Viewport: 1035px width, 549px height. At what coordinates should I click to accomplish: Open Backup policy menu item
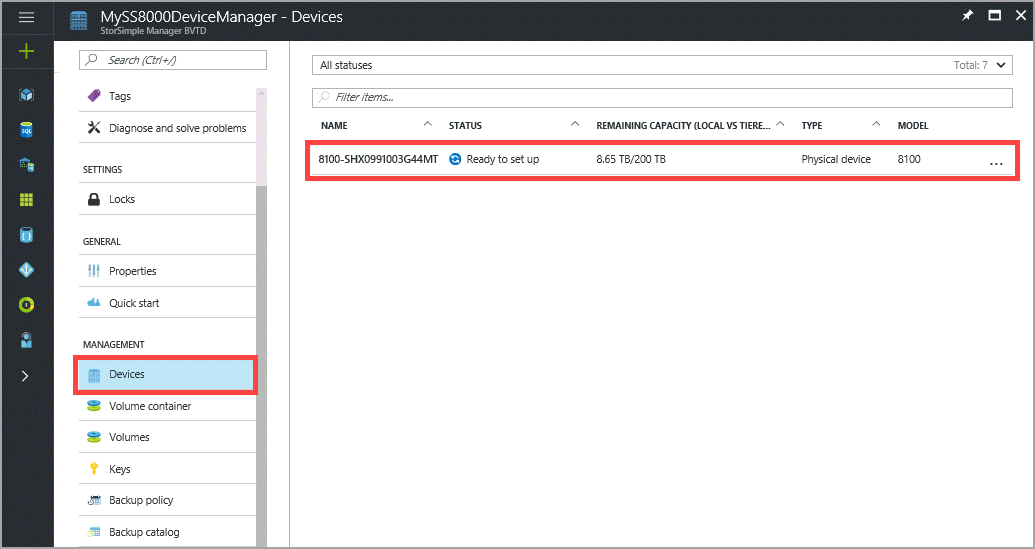point(168,500)
